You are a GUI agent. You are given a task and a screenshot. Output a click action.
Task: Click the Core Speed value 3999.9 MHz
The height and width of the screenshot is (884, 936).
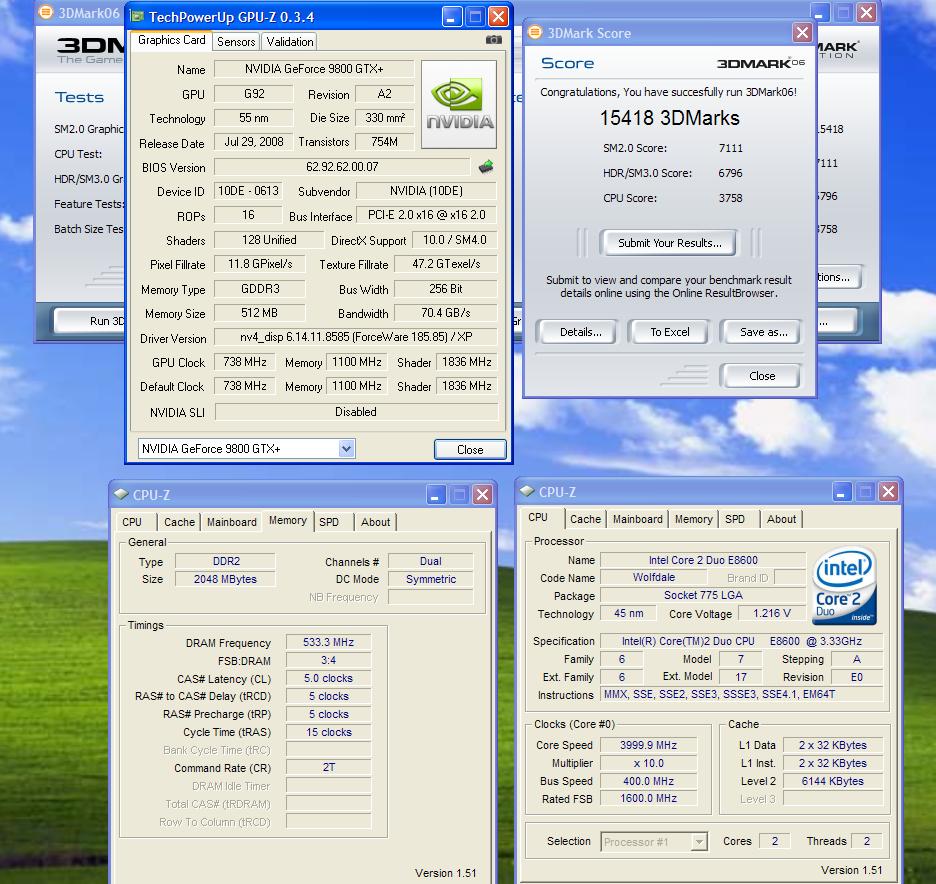point(648,745)
